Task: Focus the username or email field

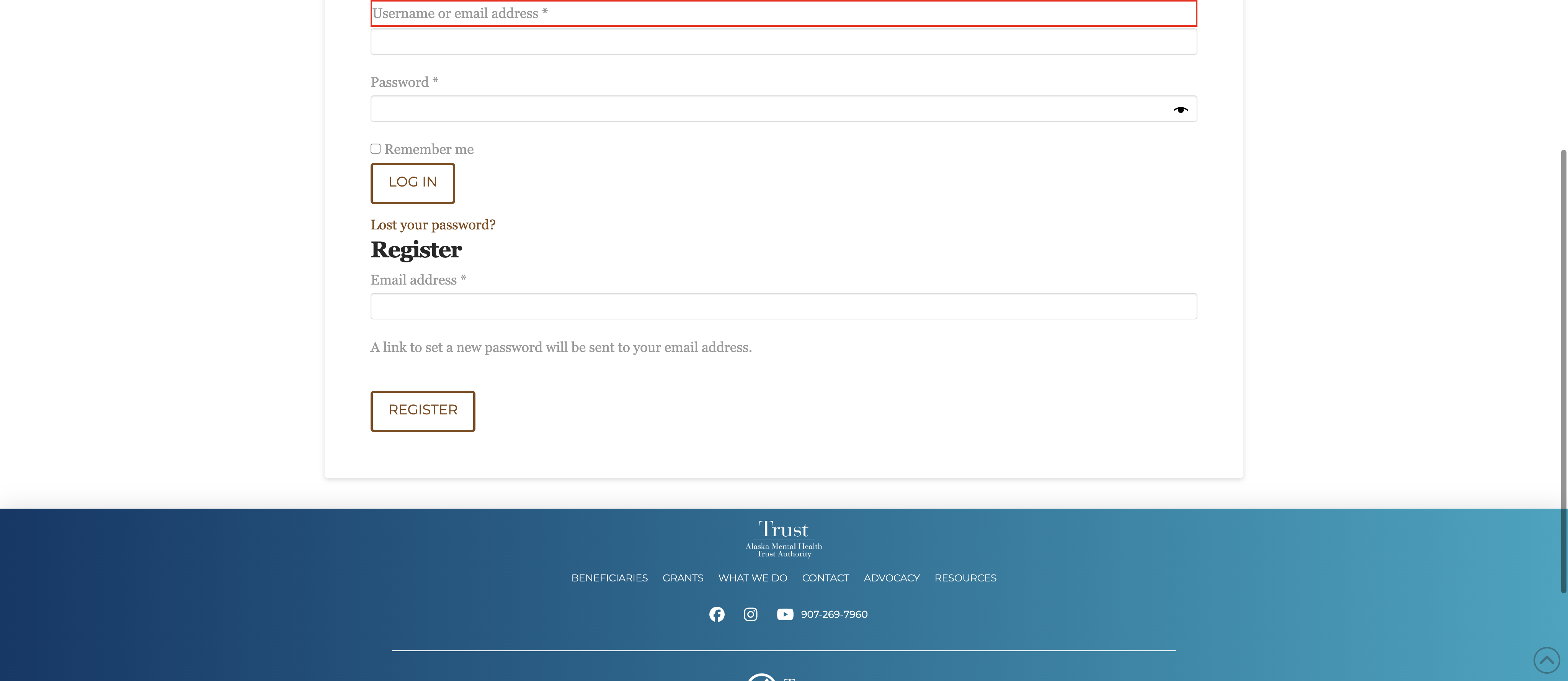Action: tap(783, 42)
